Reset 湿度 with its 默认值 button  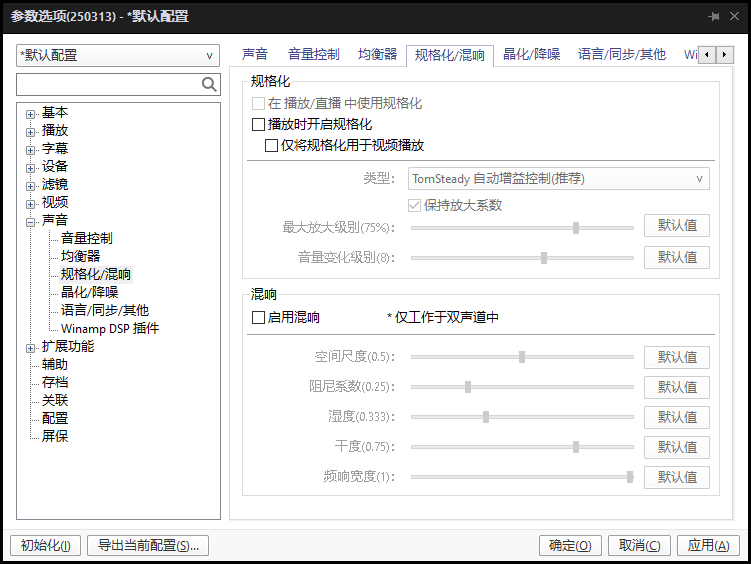677,417
